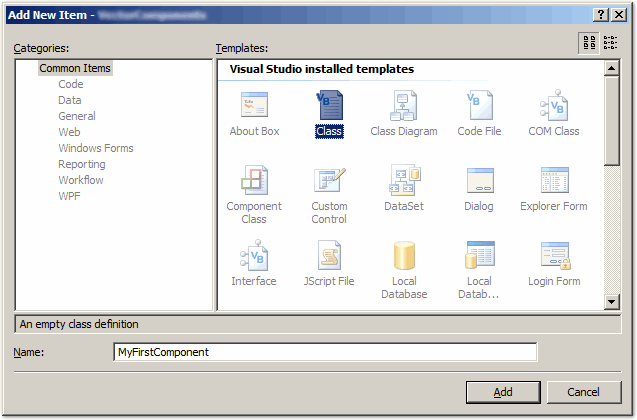
Task: Click the Cancel button
Action: (585, 392)
